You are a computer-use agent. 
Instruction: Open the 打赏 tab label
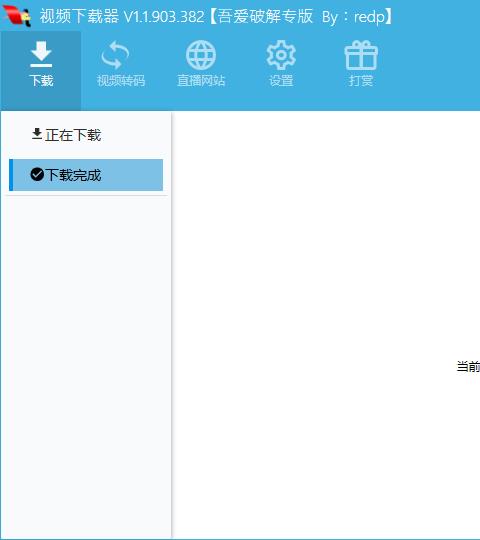pyautogui.click(x=361, y=81)
